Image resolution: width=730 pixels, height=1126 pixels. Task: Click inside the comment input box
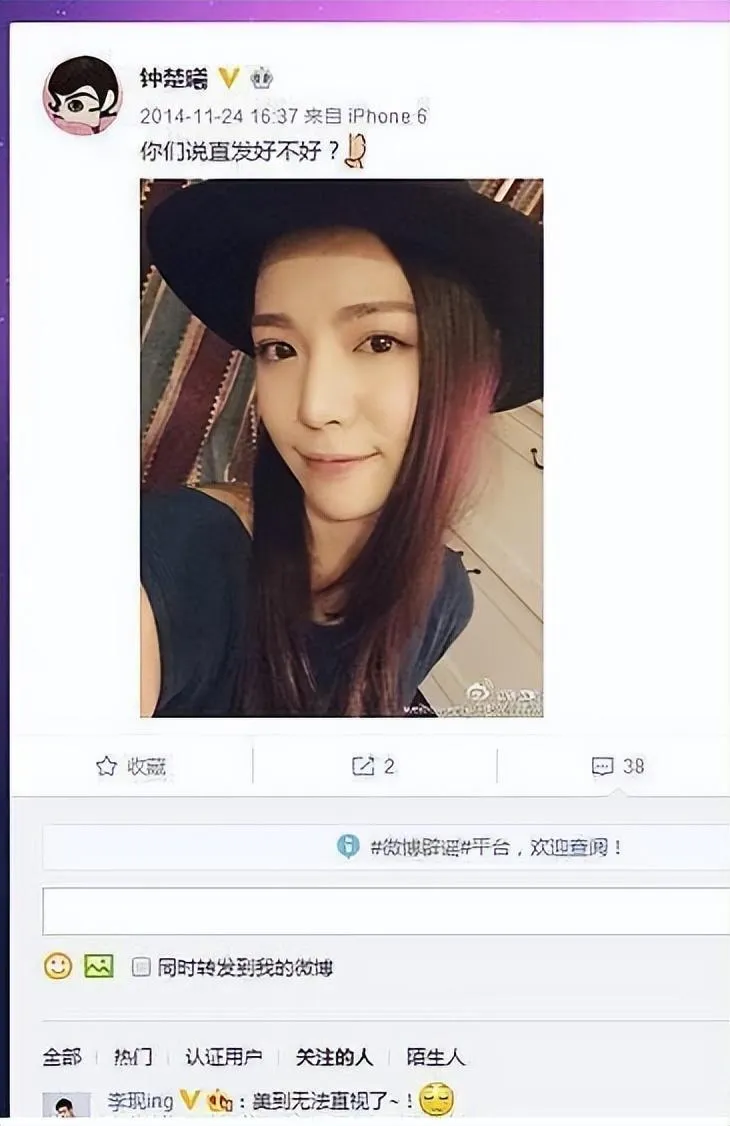(386, 911)
